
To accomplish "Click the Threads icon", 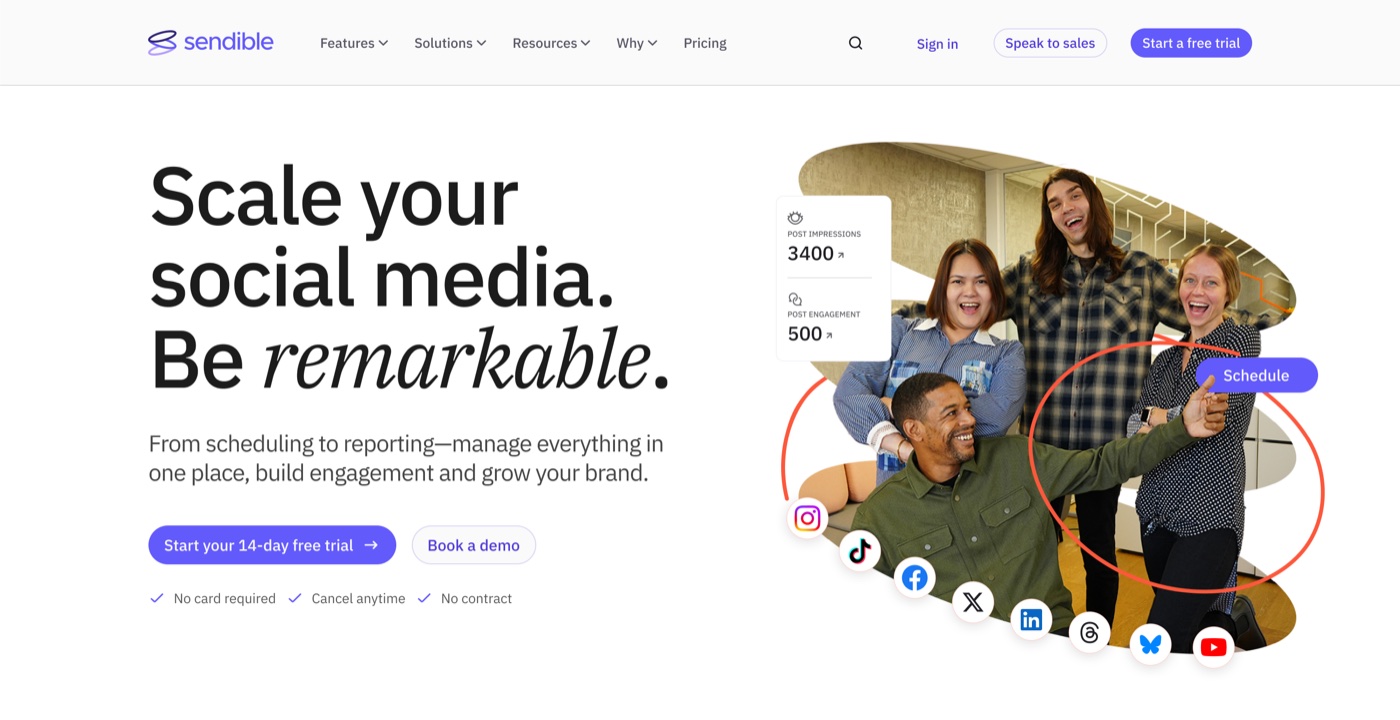I will (x=1090, y=633).
